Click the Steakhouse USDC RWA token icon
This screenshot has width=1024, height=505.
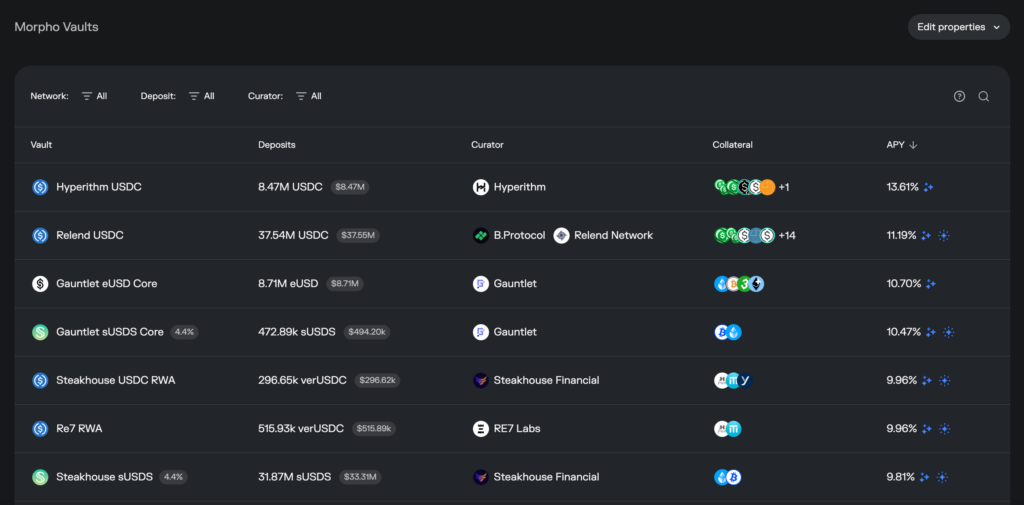(x=40, y=380)
